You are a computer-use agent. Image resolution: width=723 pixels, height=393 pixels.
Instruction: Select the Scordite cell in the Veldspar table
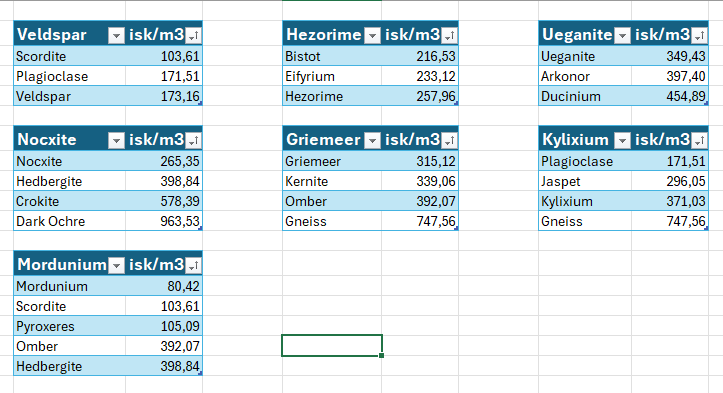pos(70,56)
